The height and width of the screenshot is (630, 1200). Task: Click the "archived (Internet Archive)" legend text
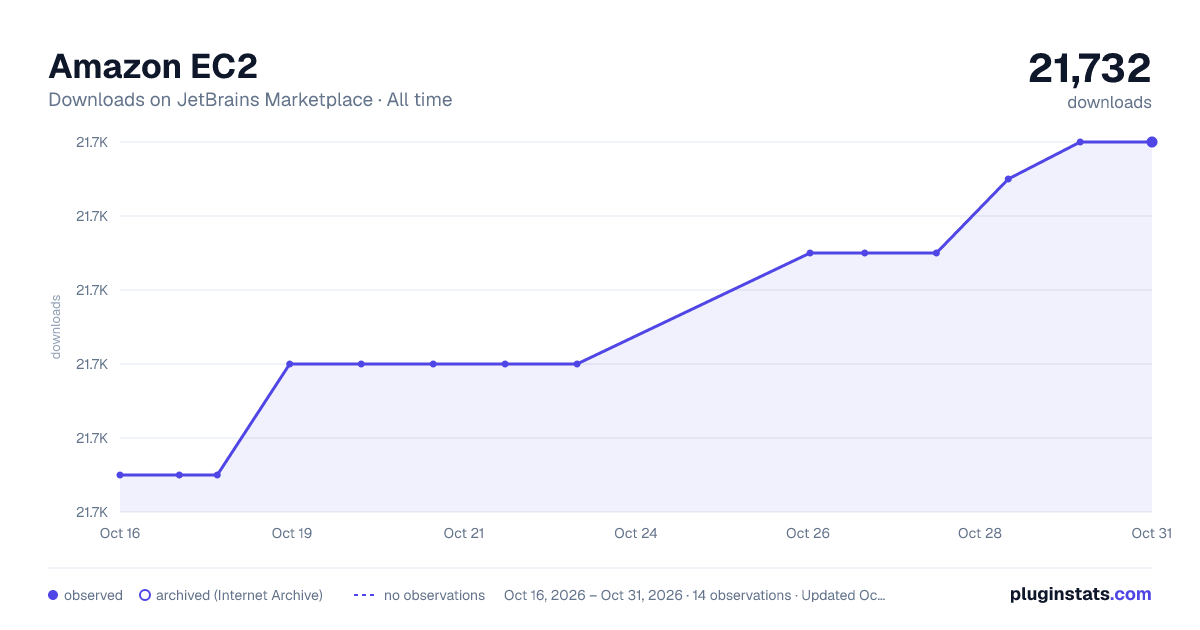point(239,595)
